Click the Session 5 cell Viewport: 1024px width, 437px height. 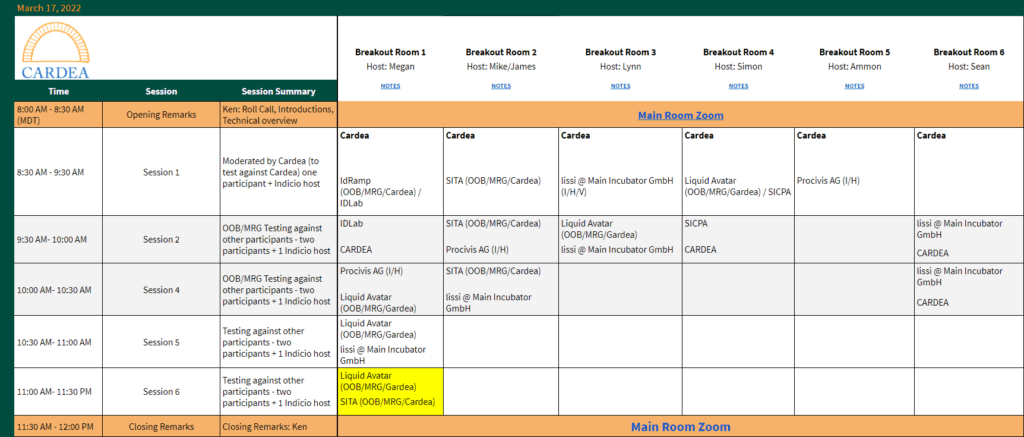161,342
